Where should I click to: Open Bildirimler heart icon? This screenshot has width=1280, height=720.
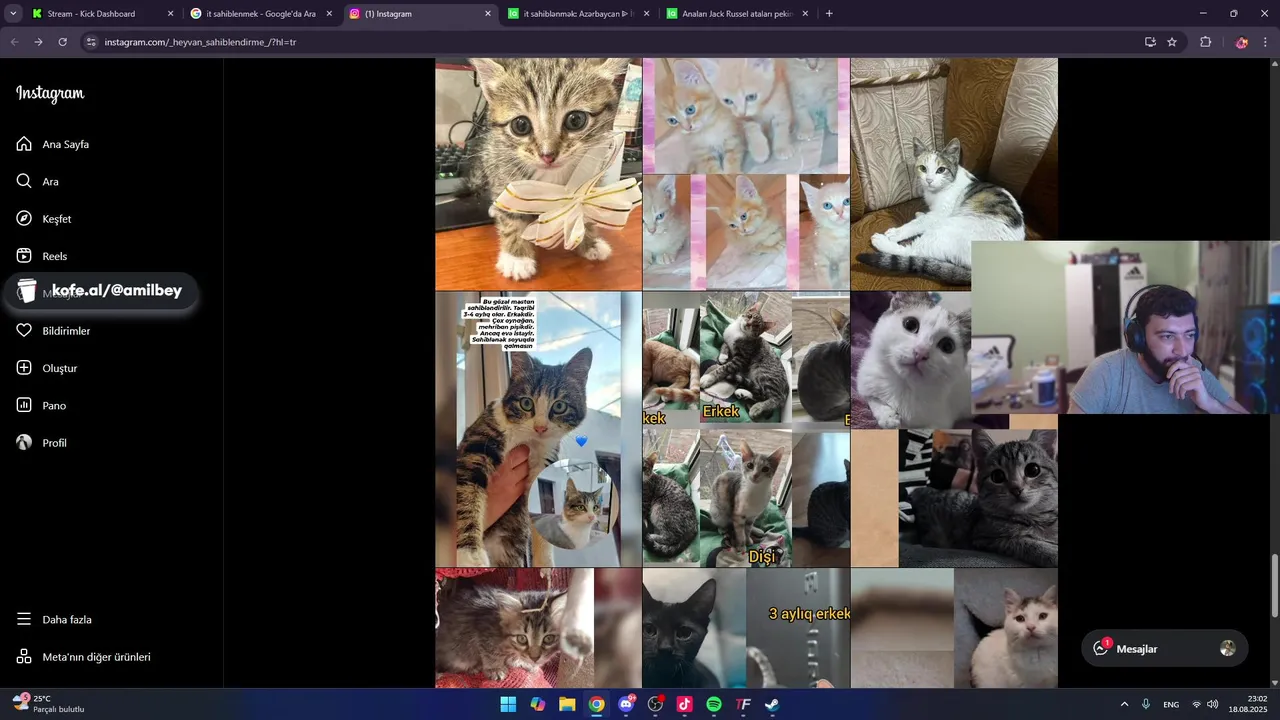click(x=24, y=331)
